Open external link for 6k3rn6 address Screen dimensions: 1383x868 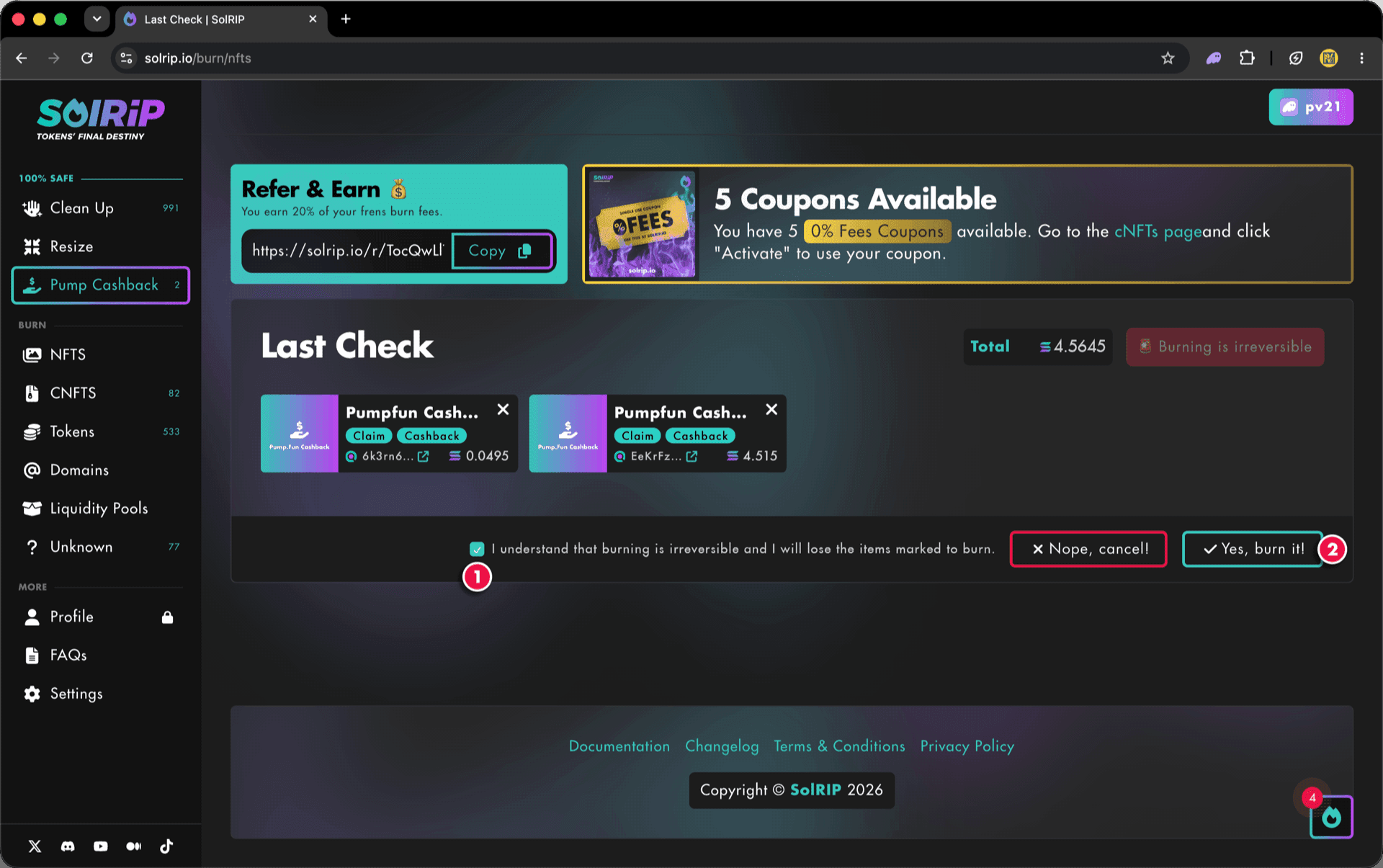[424, 456]
